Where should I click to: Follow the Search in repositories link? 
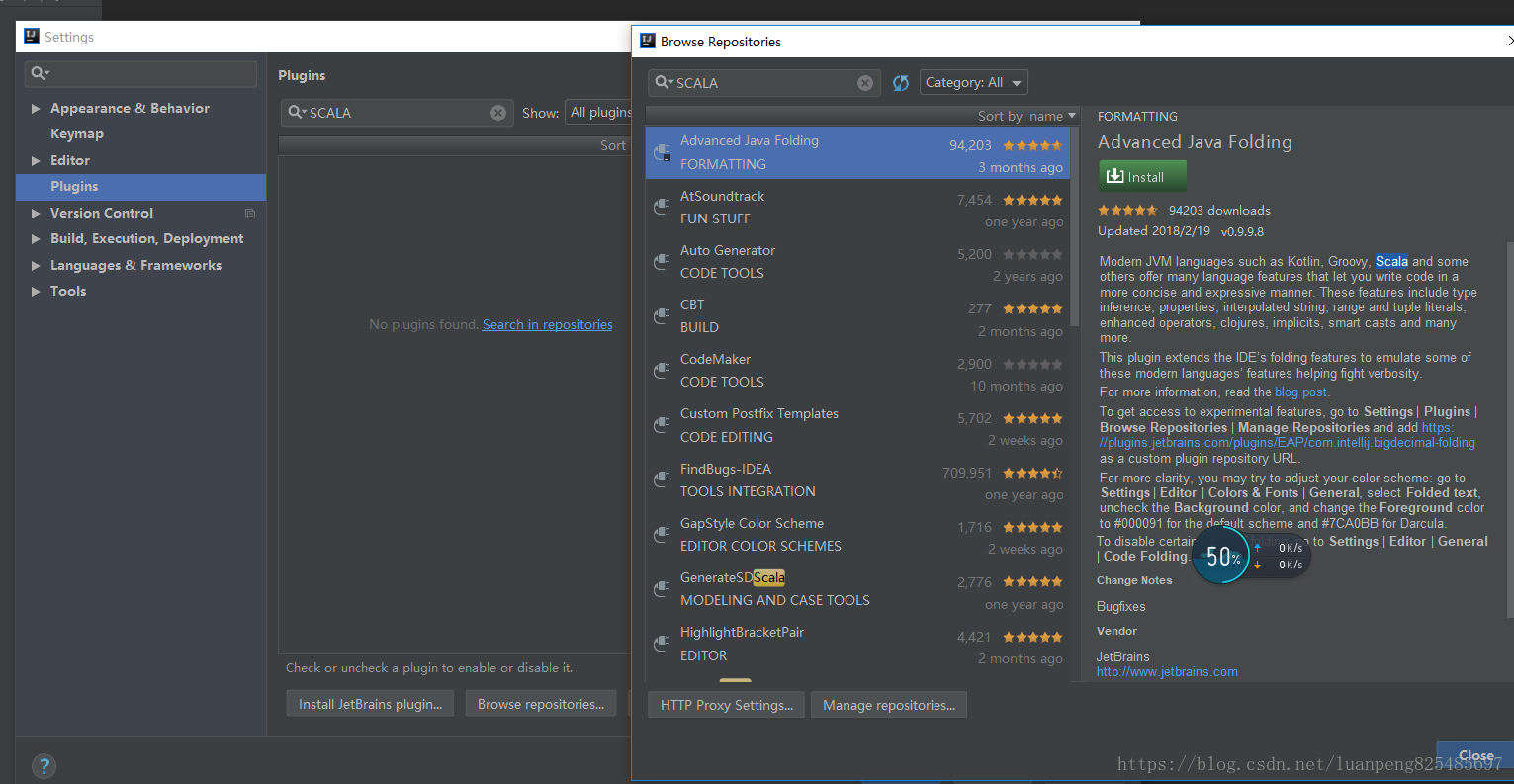[548, 325]
